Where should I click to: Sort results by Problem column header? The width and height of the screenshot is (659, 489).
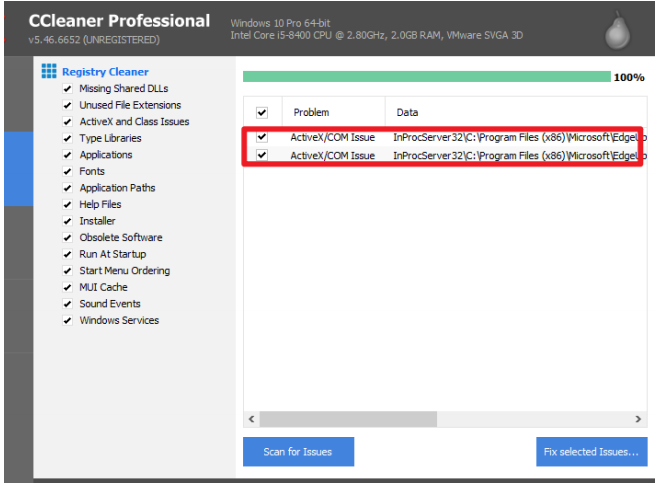(334, 112)
